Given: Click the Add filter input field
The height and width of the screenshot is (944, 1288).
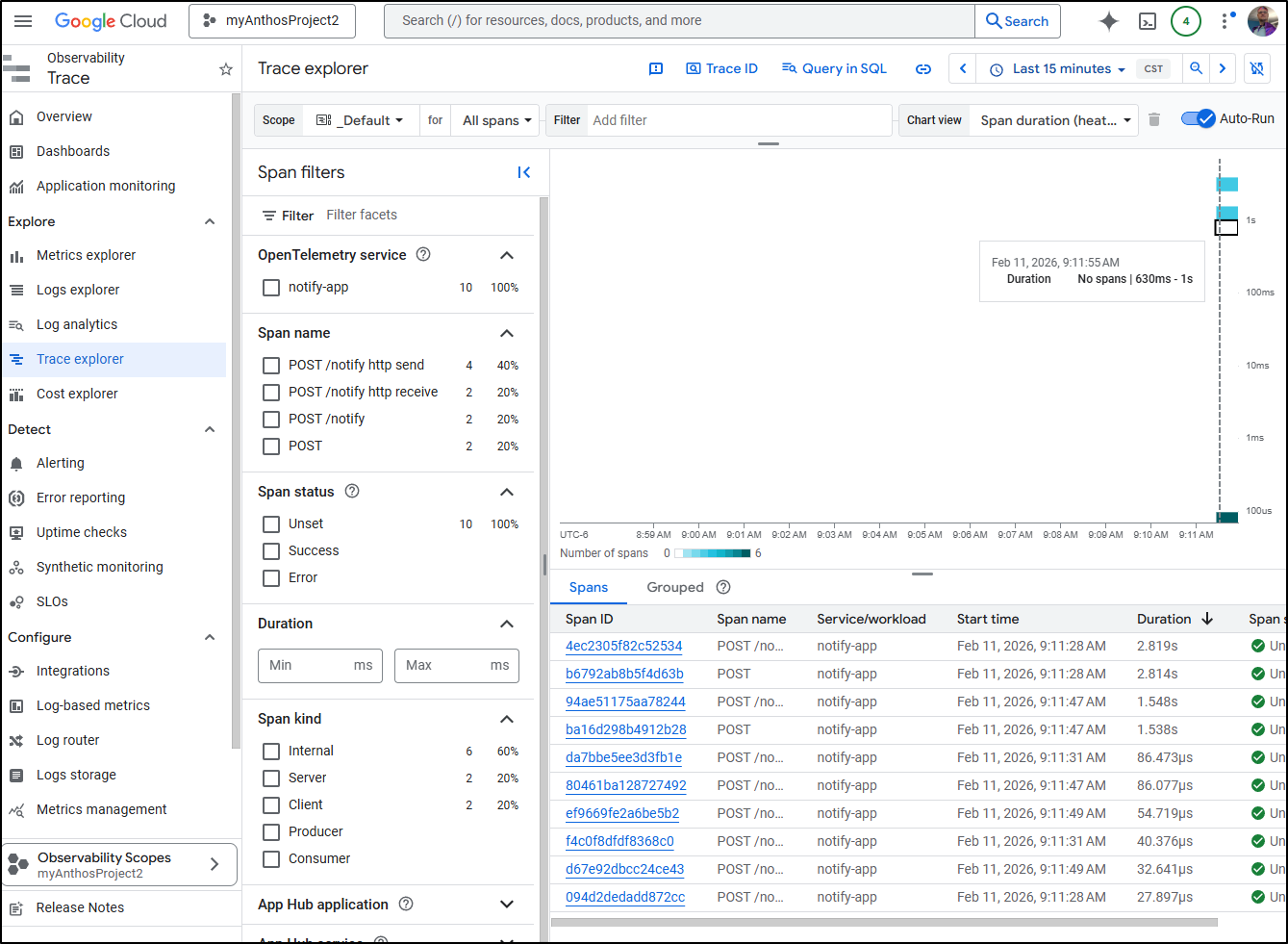Looking at the screenshot, I should (x=736, y=120).
